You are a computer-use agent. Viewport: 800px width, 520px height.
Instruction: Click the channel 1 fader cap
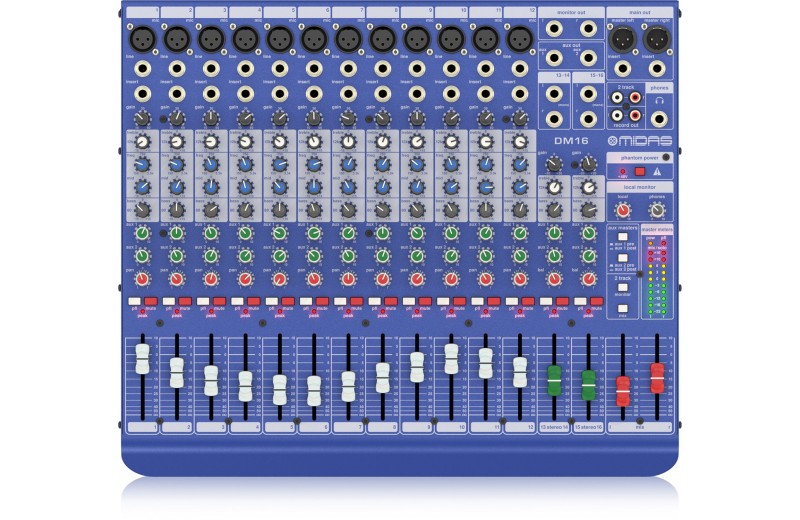click(142, 359)
